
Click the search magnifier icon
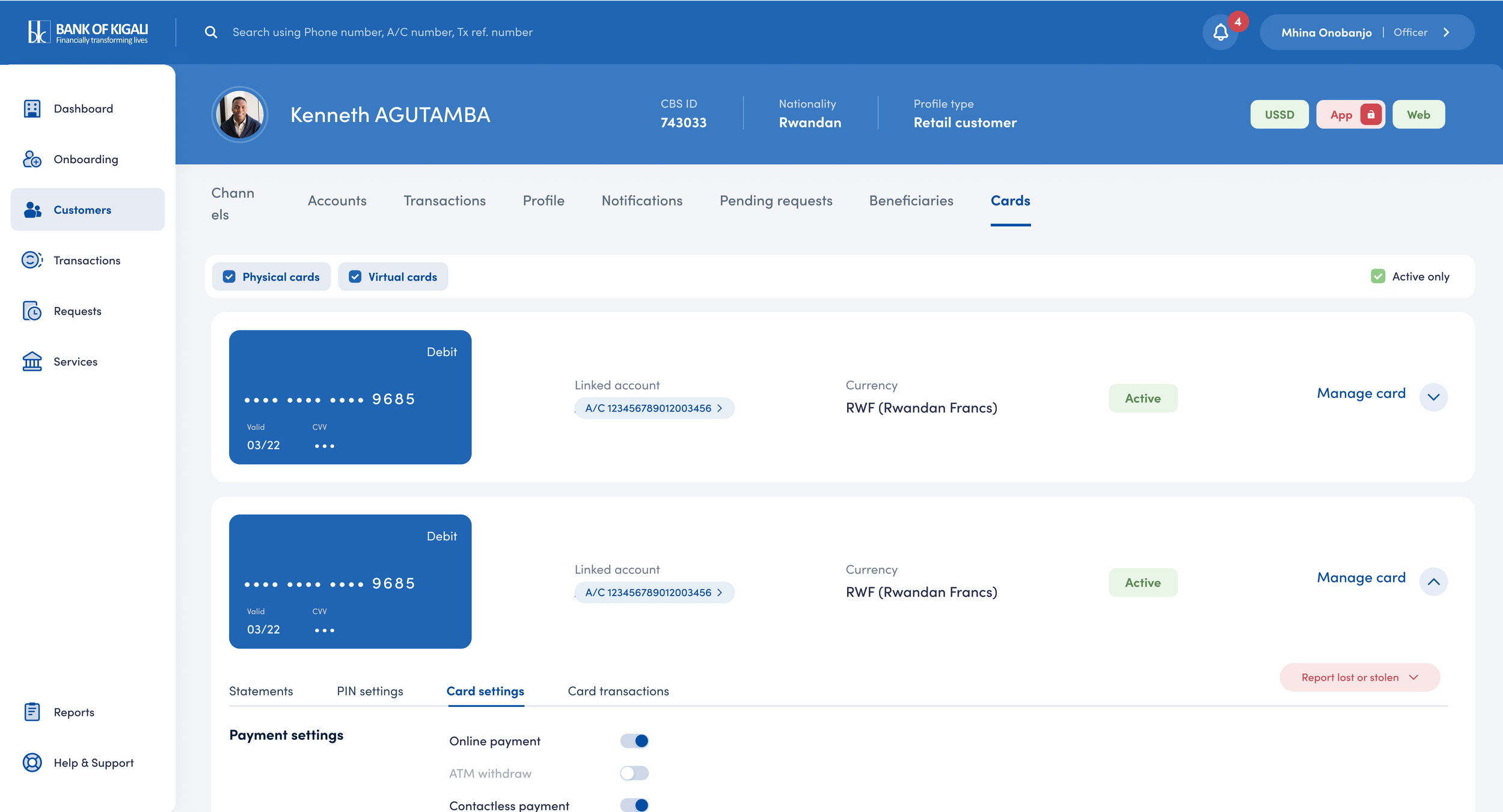click(x=210, y=32)
